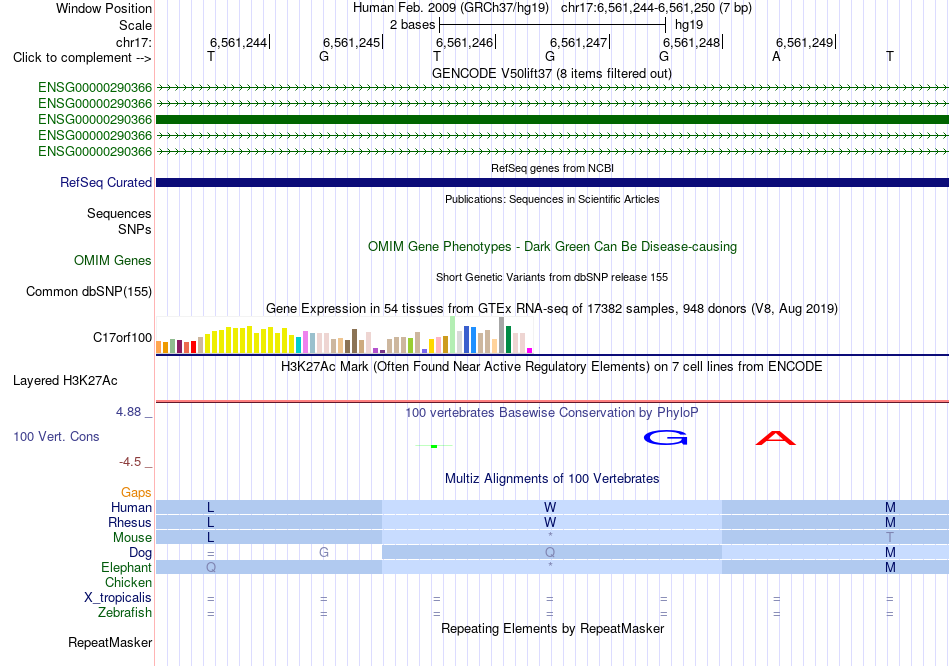Click the Sequences track label
Image resolution: width=950 pixels, height=666 pixels.
(119, 213)
